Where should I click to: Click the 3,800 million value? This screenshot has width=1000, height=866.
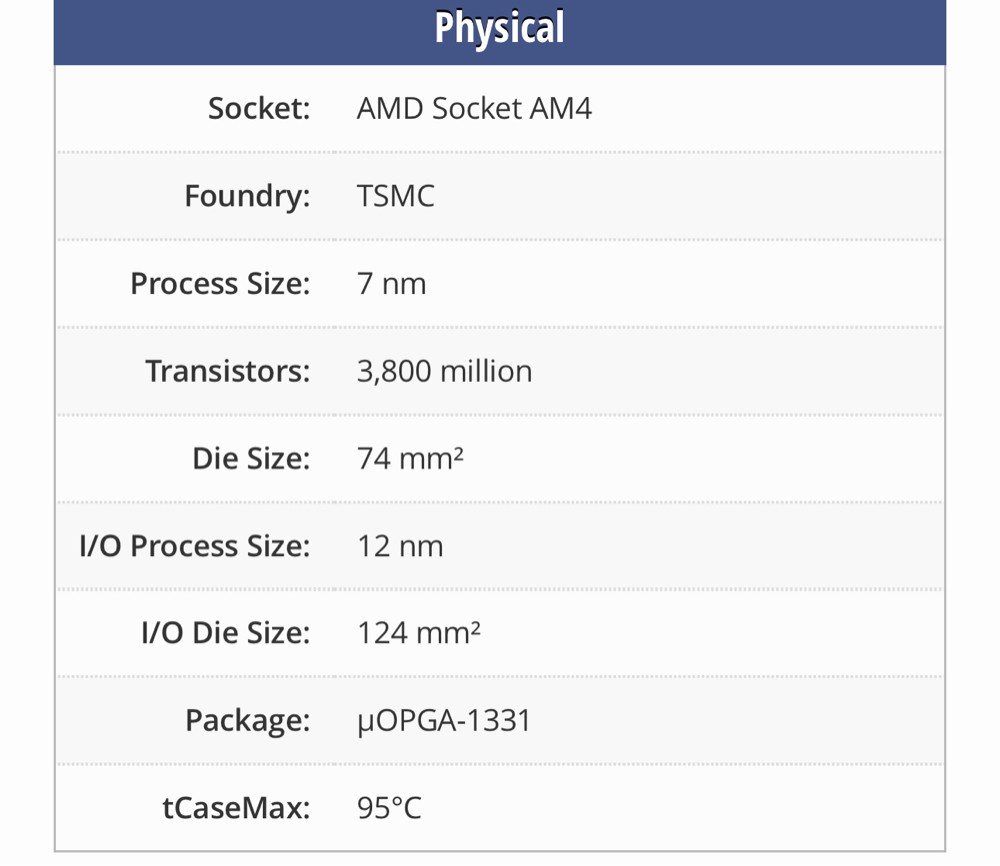click(444, 371)
